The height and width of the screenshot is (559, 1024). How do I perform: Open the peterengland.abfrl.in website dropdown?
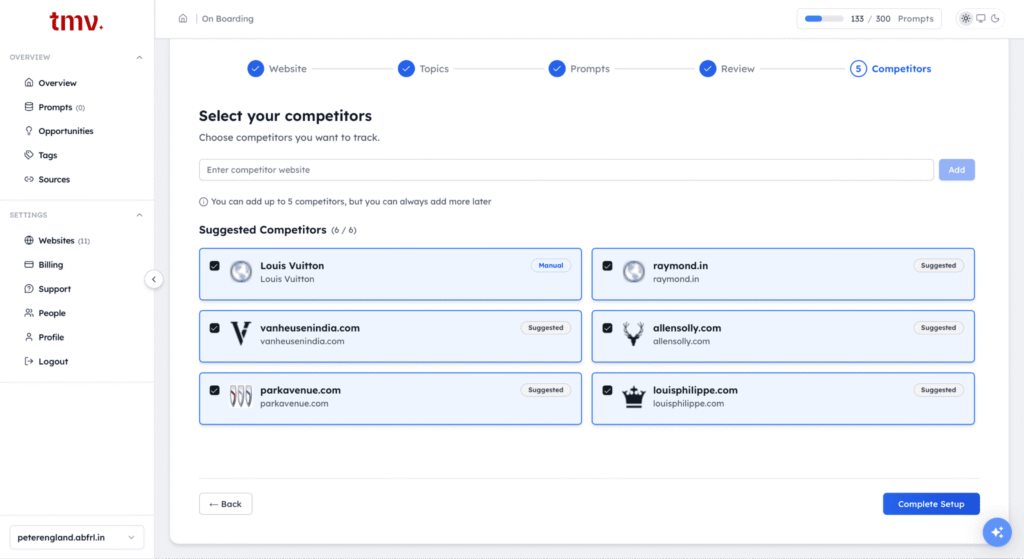[76, 537]
